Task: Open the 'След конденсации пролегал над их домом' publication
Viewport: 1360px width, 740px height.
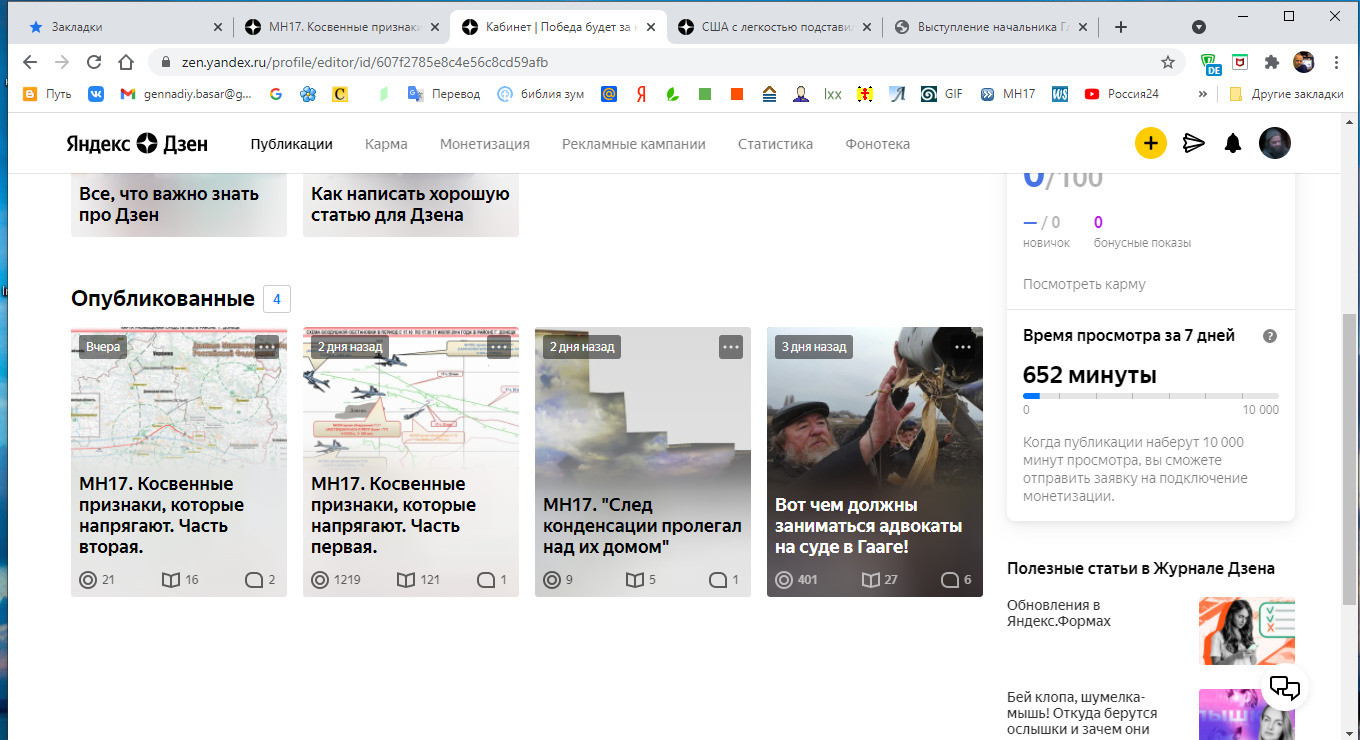Action: click(x=643, y=462)
